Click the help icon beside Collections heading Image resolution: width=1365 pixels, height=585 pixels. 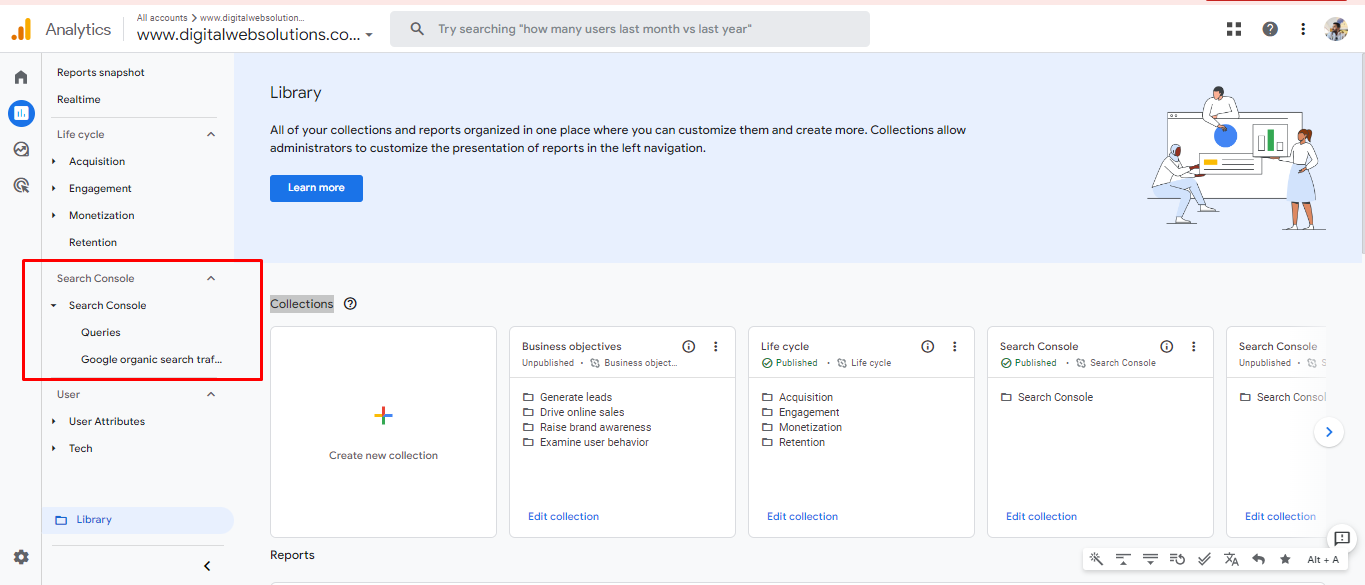[350, 304]
